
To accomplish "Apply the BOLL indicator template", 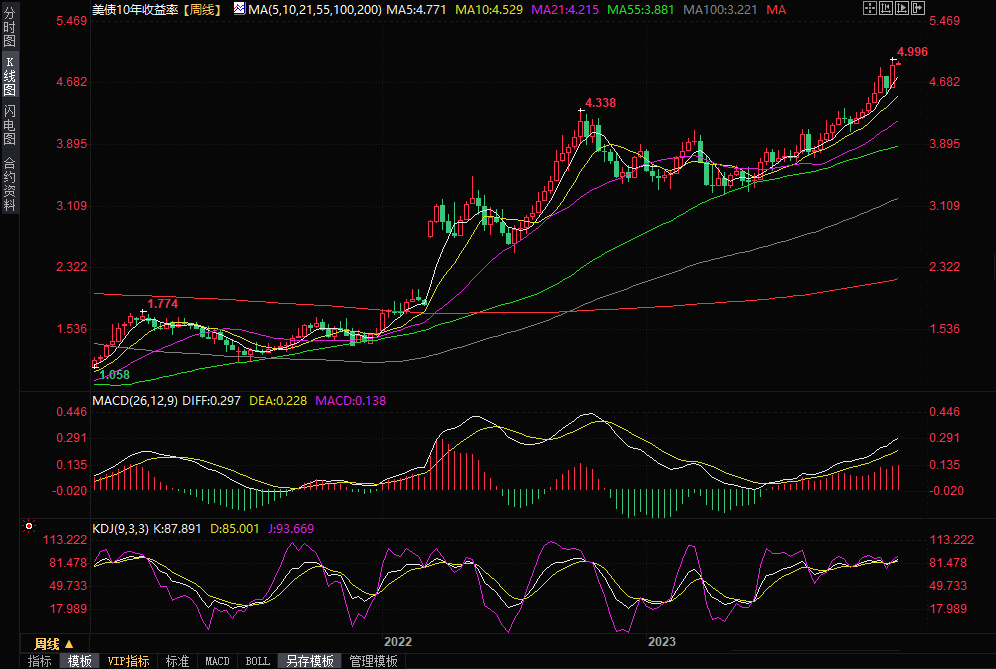I will 258,661.
